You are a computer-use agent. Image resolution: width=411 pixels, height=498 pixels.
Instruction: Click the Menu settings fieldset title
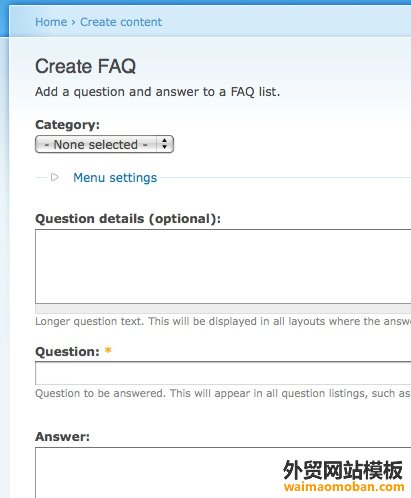pyautogui.click(x=115, y=178)
